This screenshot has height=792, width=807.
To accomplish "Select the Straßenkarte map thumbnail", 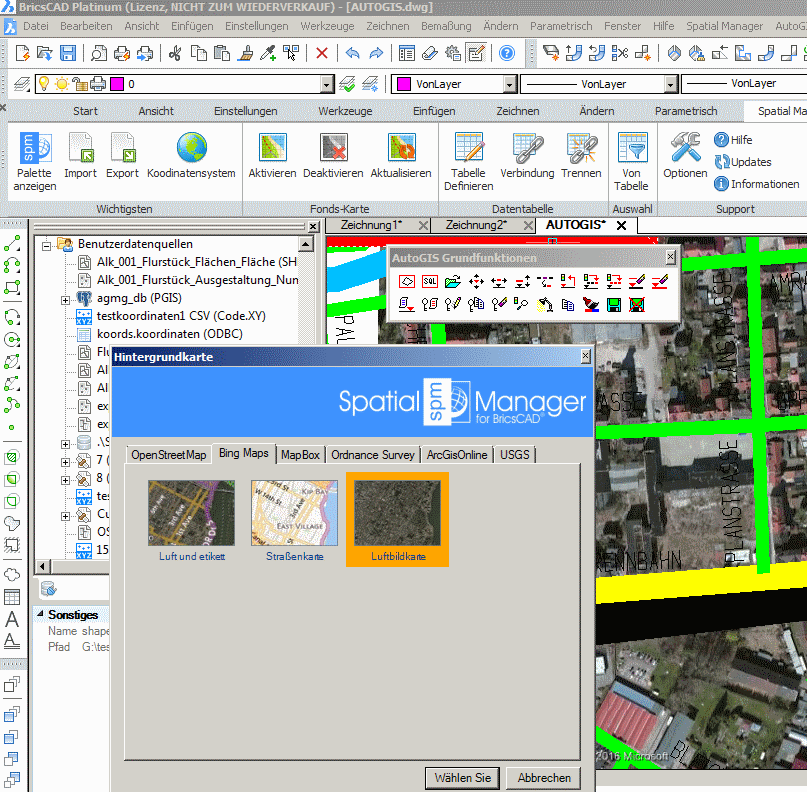I will tap(293, 511).
